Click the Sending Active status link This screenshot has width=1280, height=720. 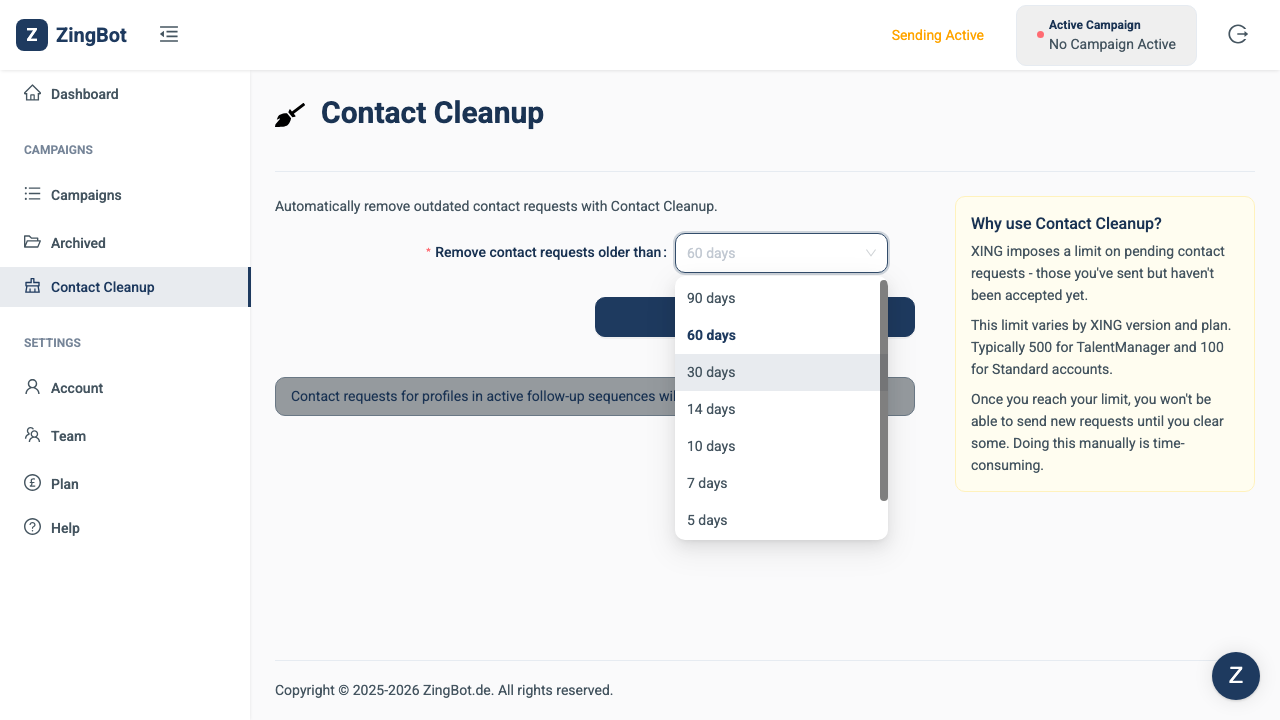point(938,35)
